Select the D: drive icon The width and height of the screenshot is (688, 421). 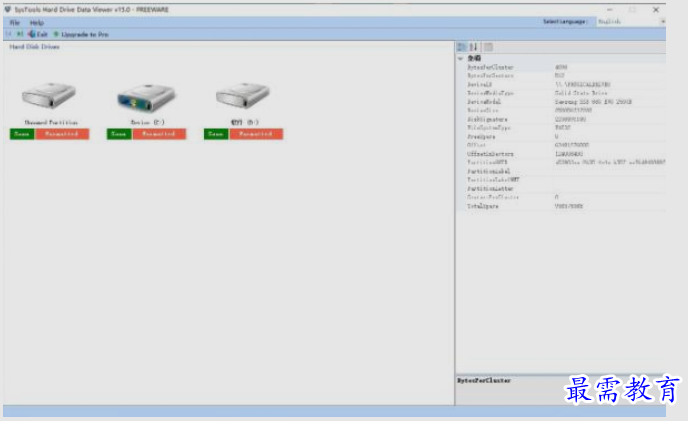pyautogui.click(x=243, y=95)
